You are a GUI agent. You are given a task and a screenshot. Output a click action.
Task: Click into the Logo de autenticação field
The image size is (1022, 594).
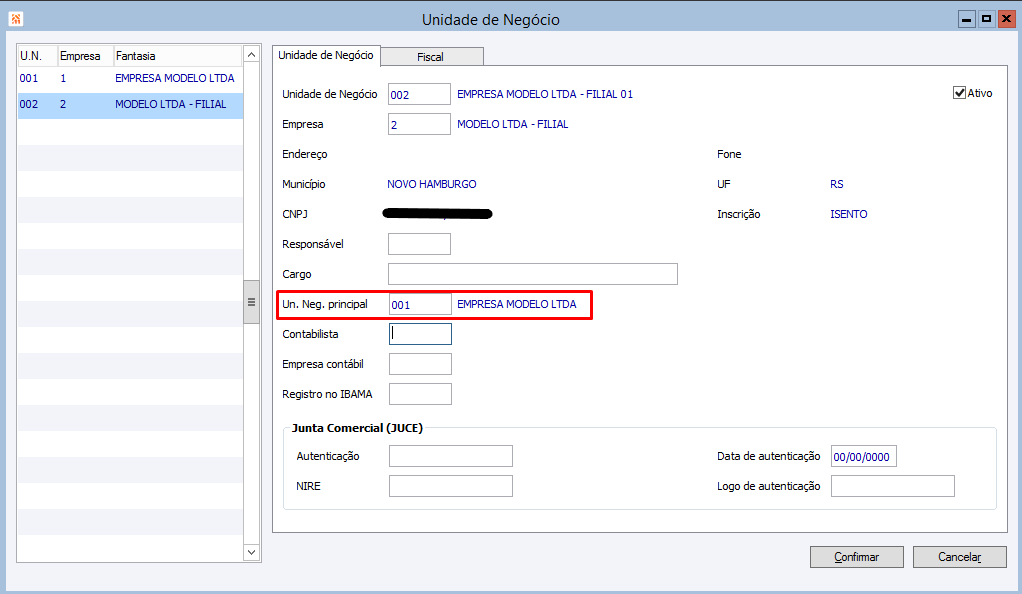click(x=893, y=486)
